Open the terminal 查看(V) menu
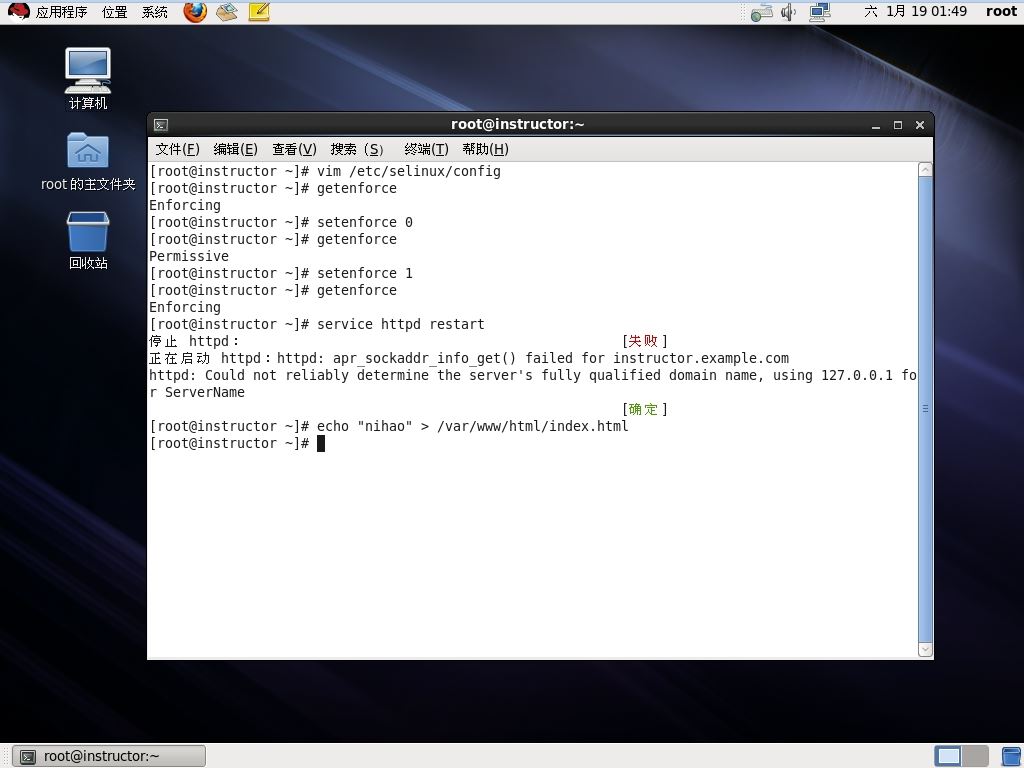 pos(294,150)
